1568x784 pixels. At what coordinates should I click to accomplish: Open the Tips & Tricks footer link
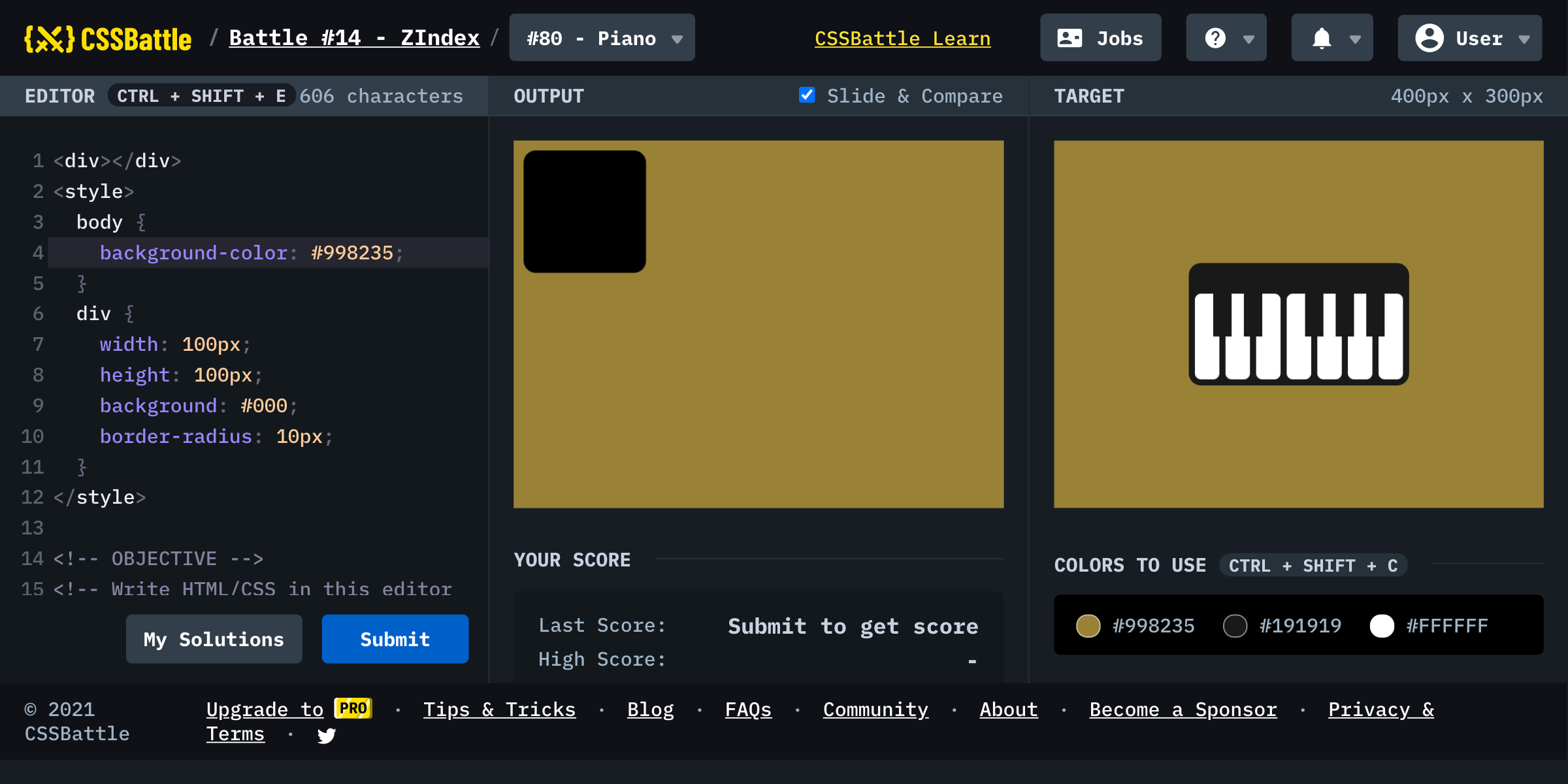(x=499, y=710)
